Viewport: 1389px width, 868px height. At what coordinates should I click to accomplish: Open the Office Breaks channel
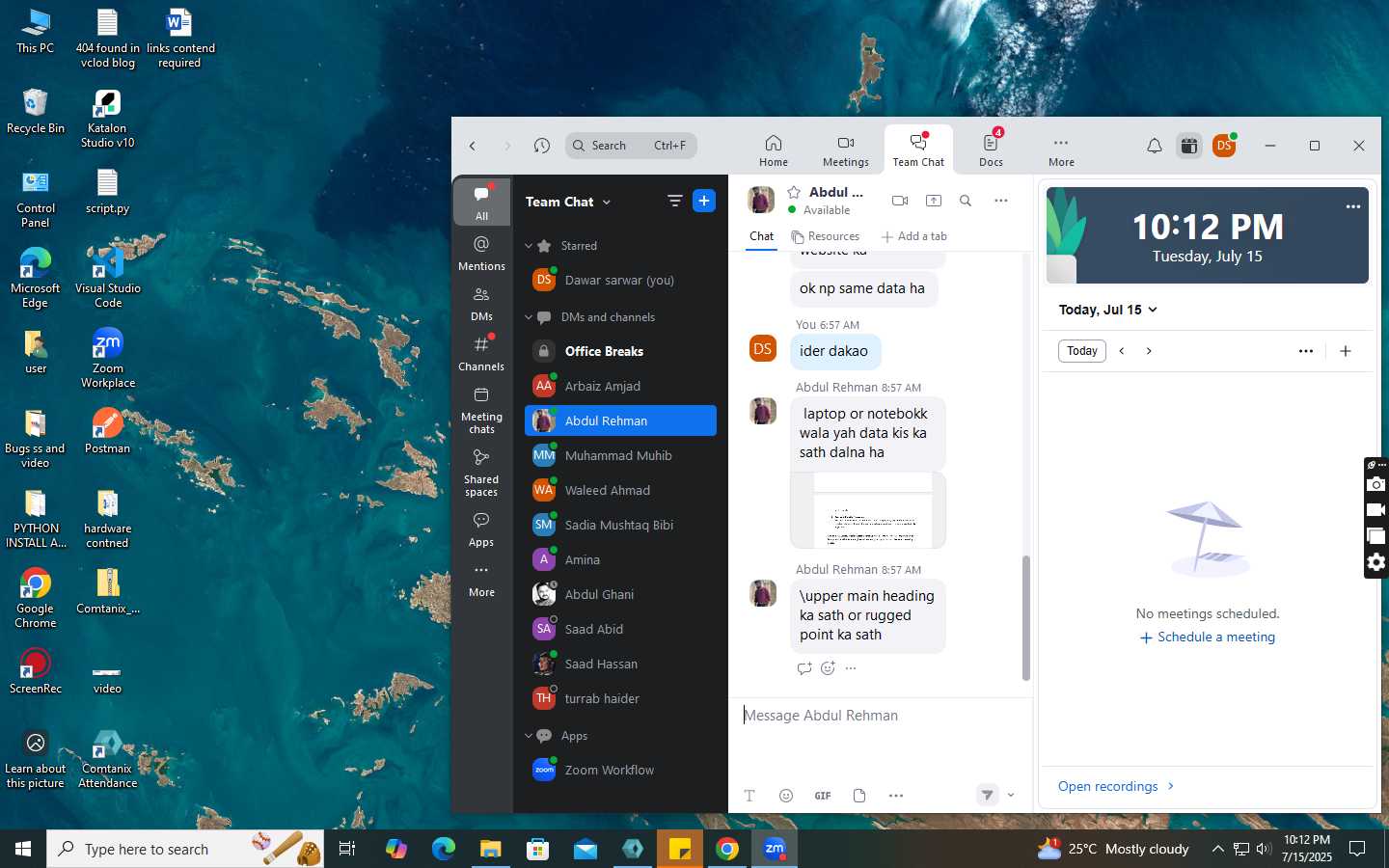pyautogui.click(x=620, y=351)
